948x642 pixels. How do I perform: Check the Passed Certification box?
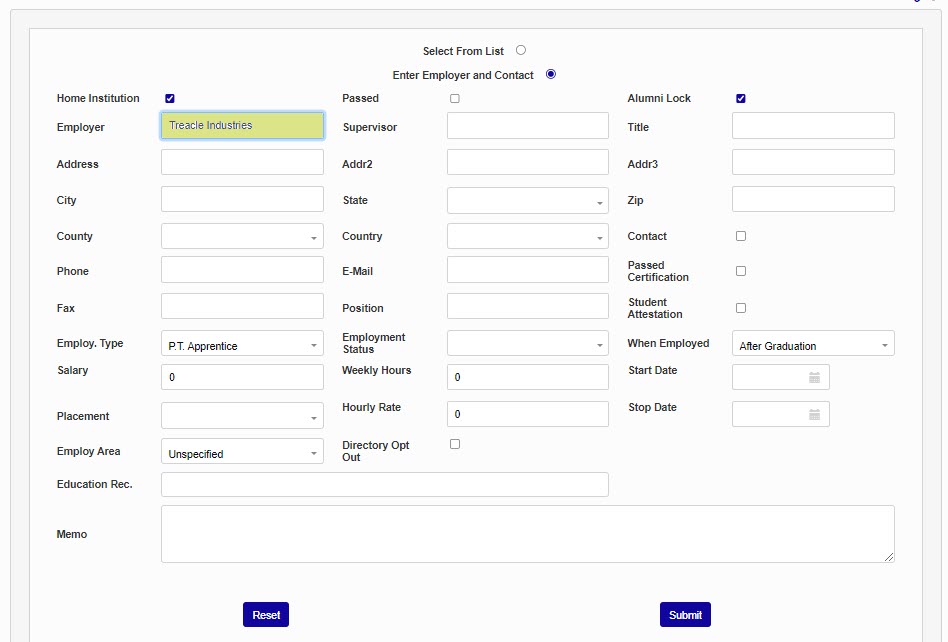pyautogui.click(x=741, y=271)
